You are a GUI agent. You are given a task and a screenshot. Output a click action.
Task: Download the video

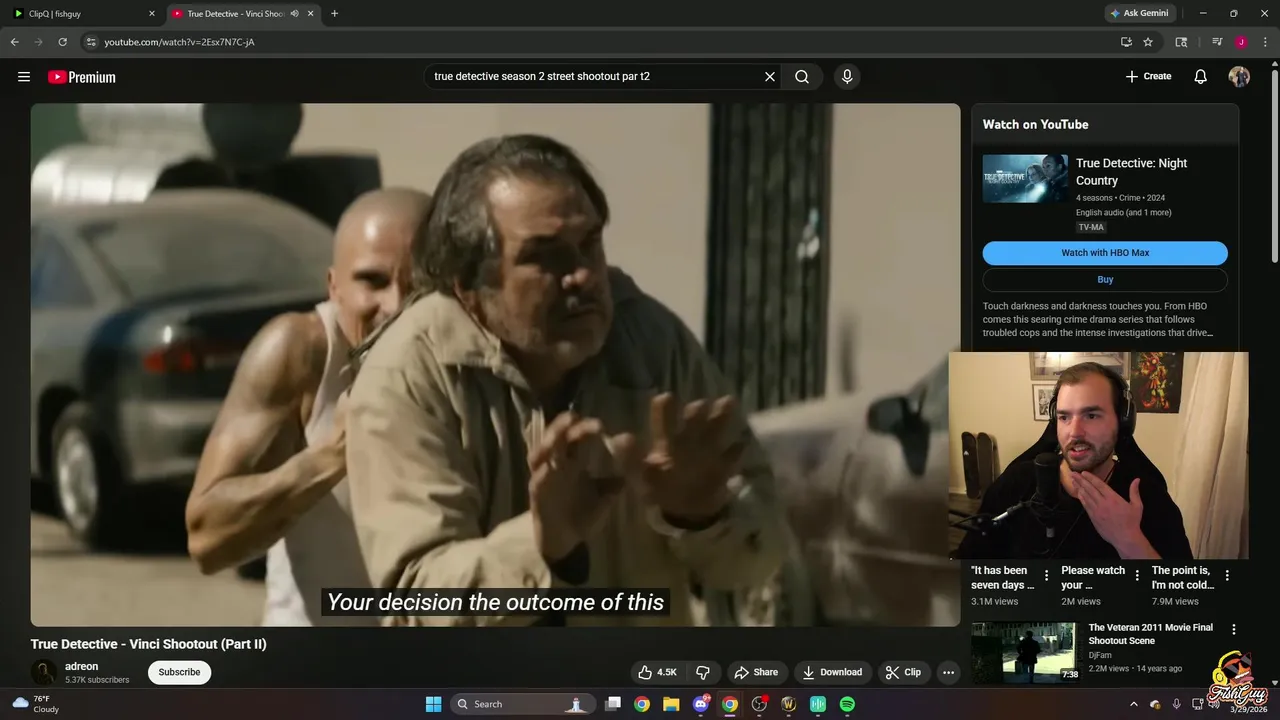832,672
